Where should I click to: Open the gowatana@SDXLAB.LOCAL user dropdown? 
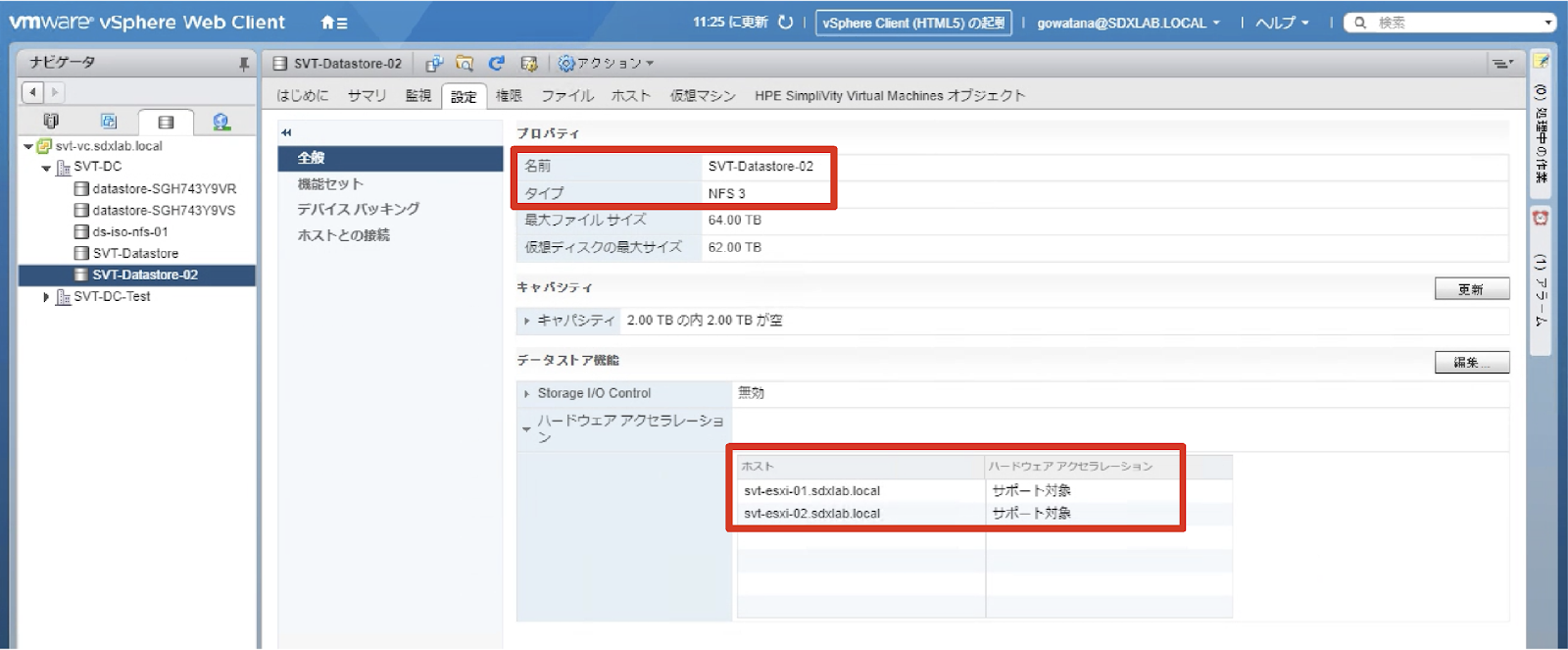pos(1129,23)
